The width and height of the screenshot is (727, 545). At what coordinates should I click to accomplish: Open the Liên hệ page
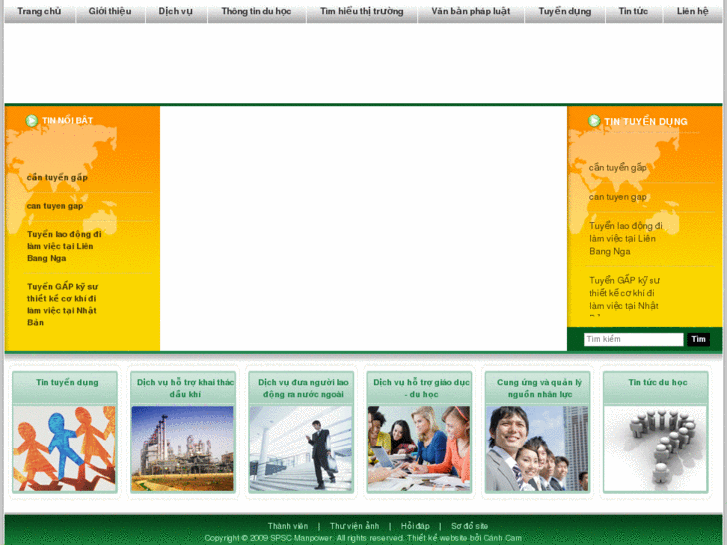693,11
